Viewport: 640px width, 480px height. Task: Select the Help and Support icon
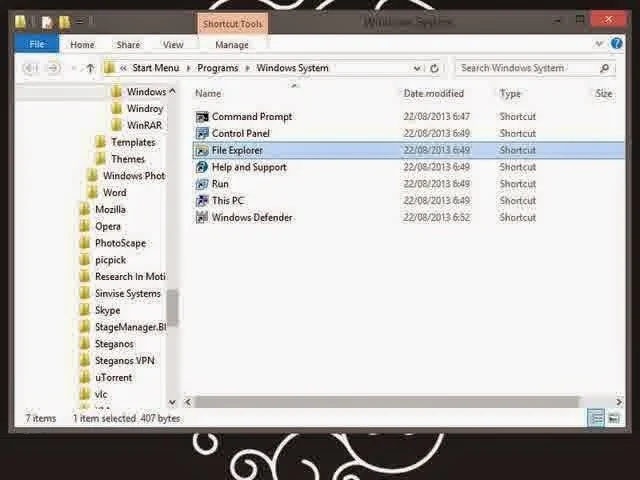[x=202, y=167]
